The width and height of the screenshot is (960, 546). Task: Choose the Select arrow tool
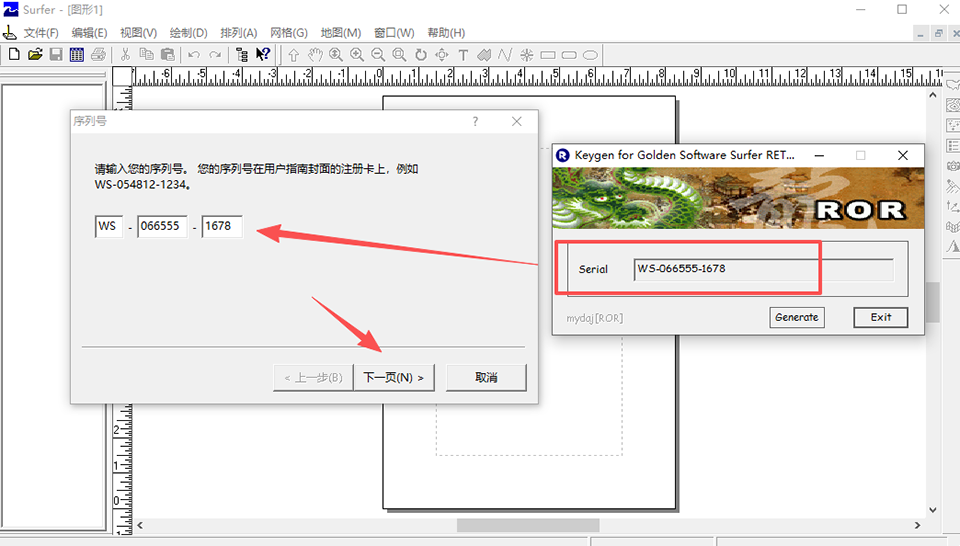click(x=294, y=55)
